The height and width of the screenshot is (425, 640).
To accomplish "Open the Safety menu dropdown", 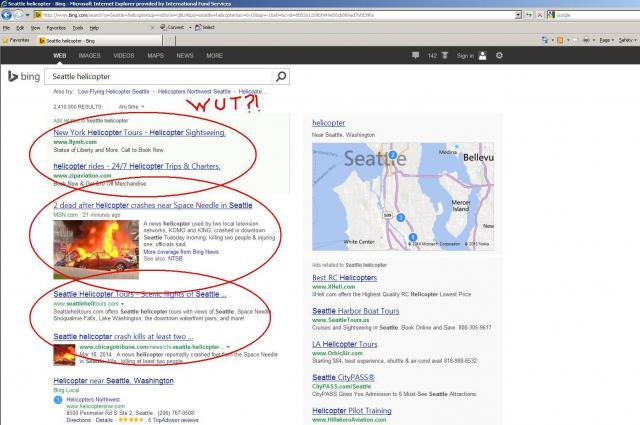I will 627,40.
